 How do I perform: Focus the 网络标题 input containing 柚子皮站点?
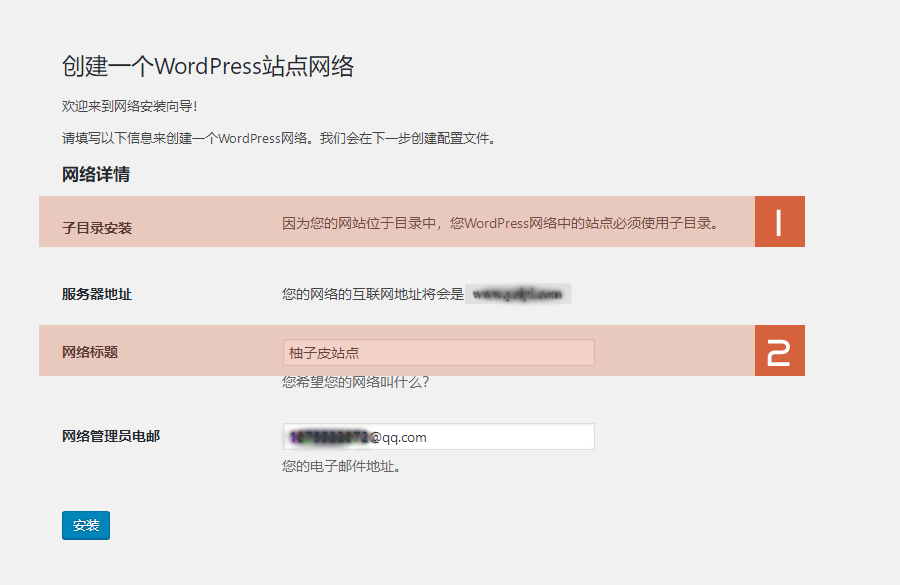(438, 353)
